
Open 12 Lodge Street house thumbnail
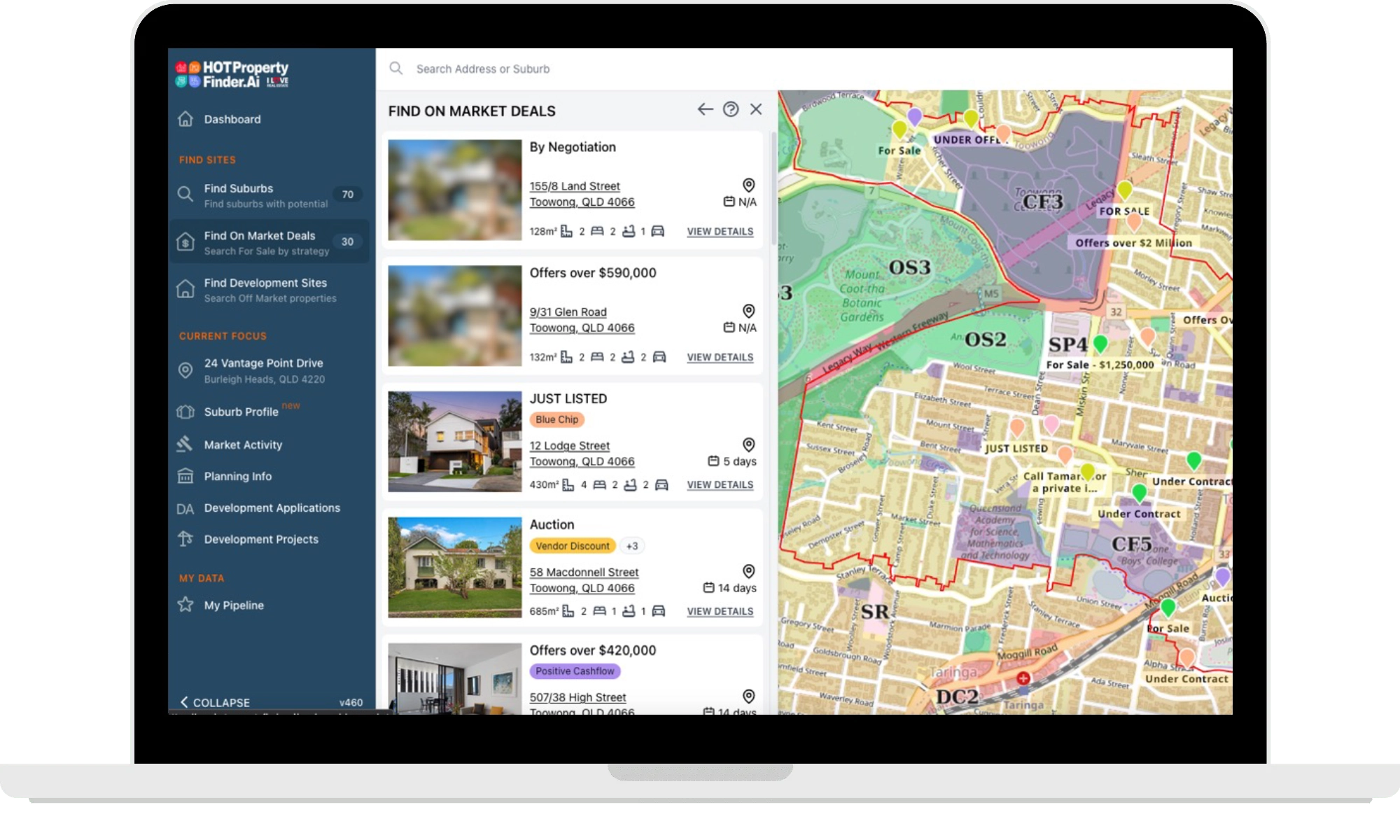point(455,442)
